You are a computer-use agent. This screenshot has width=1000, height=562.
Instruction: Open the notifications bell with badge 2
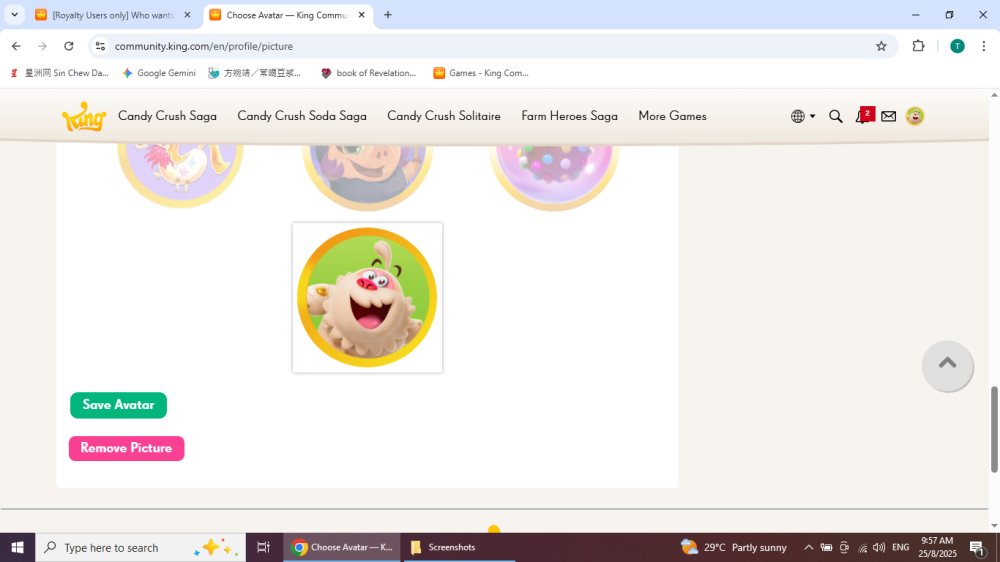[864, 115]
